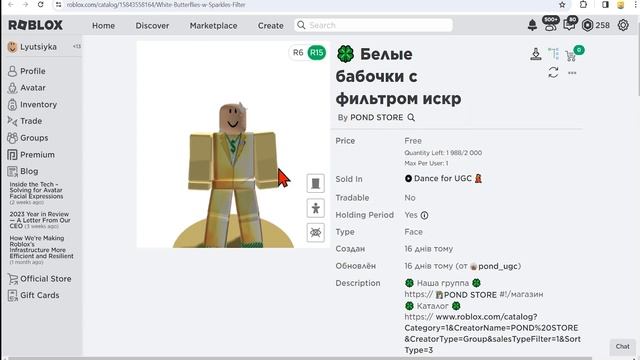Open friend requests icon with 500+ badge
Viewport: 640px width, 360px height.
(550, 24)
